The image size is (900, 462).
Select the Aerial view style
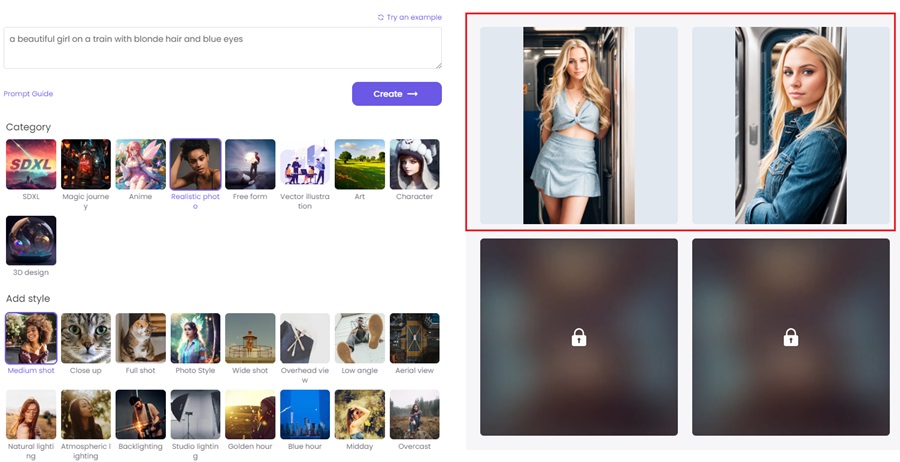(x=414, y=338)
